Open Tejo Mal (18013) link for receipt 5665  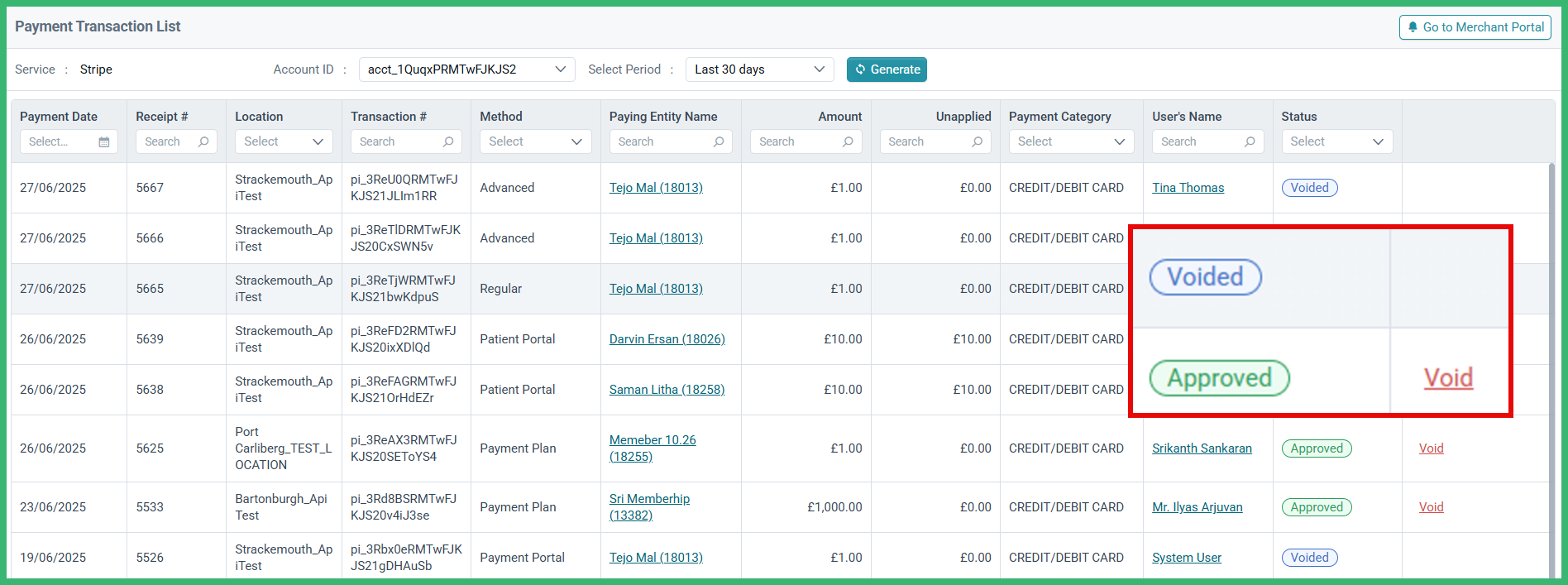[x=656, y=289]
